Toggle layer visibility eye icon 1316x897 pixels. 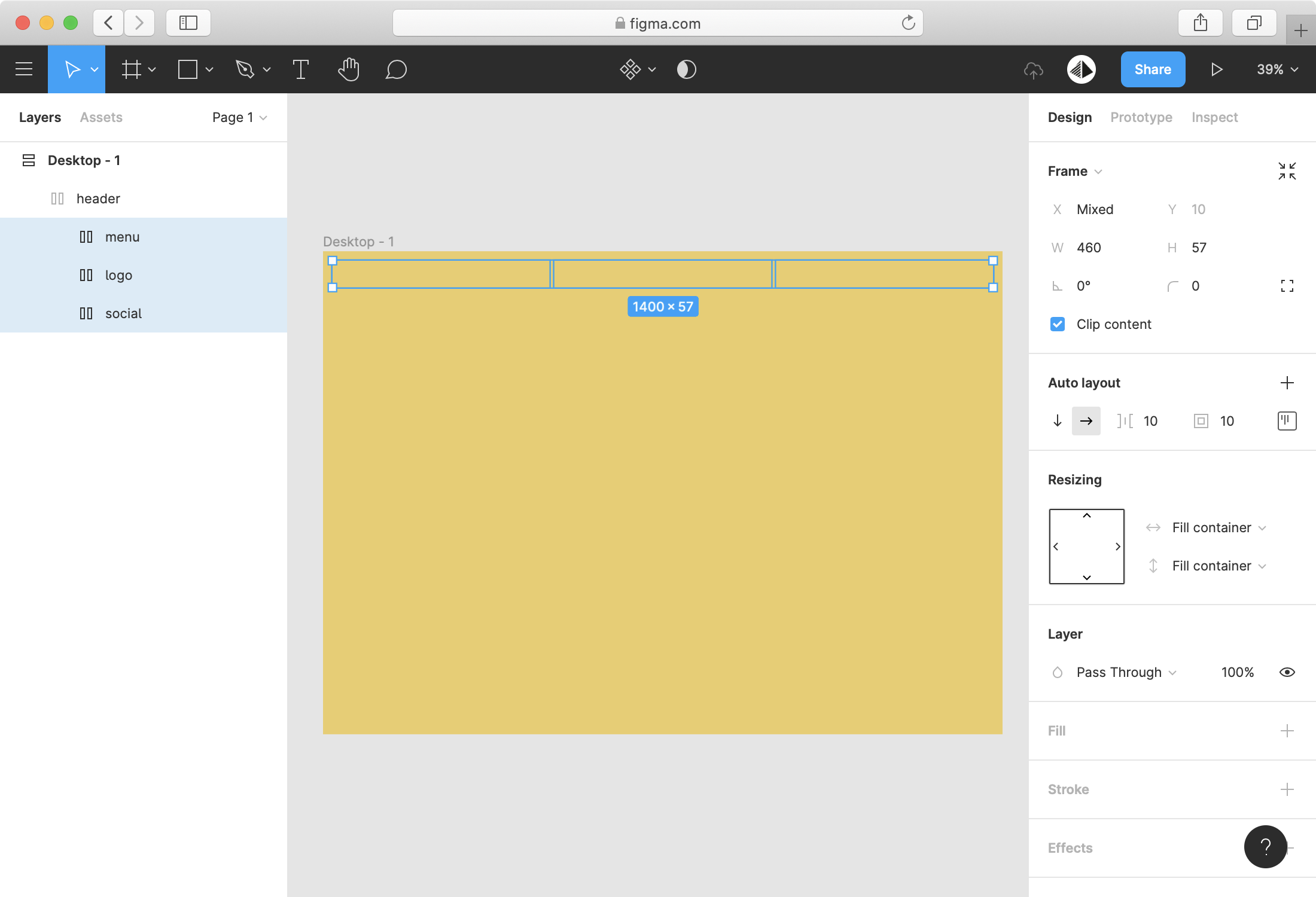1287,672
